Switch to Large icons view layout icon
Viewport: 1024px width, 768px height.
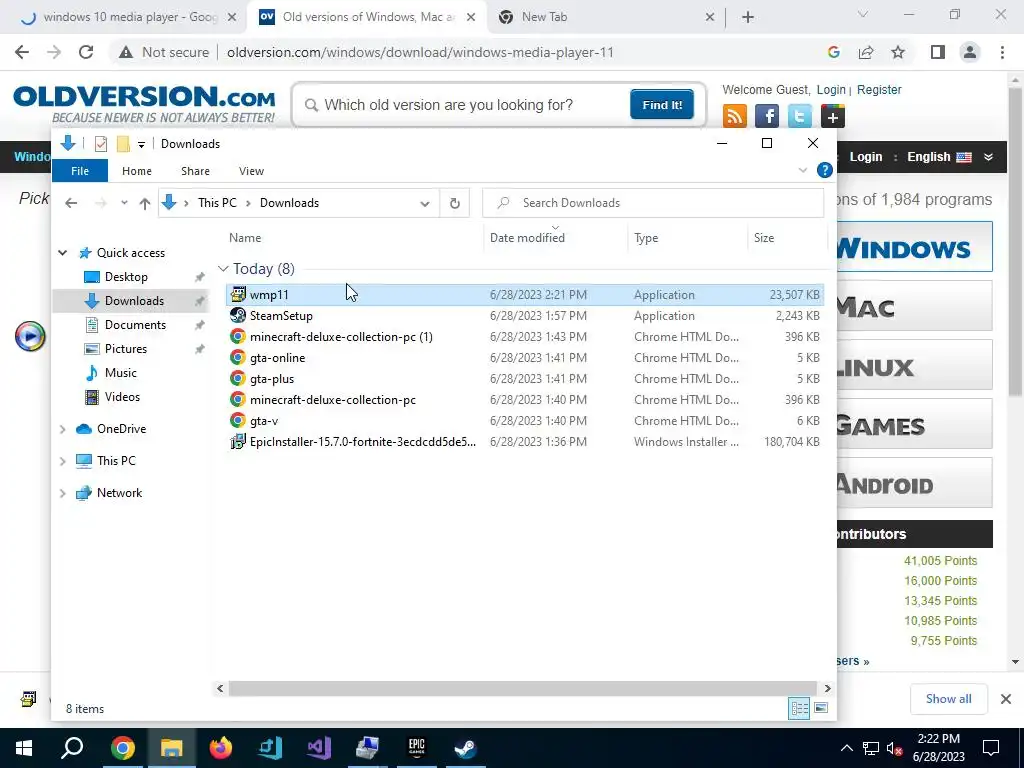pos(821,708)
